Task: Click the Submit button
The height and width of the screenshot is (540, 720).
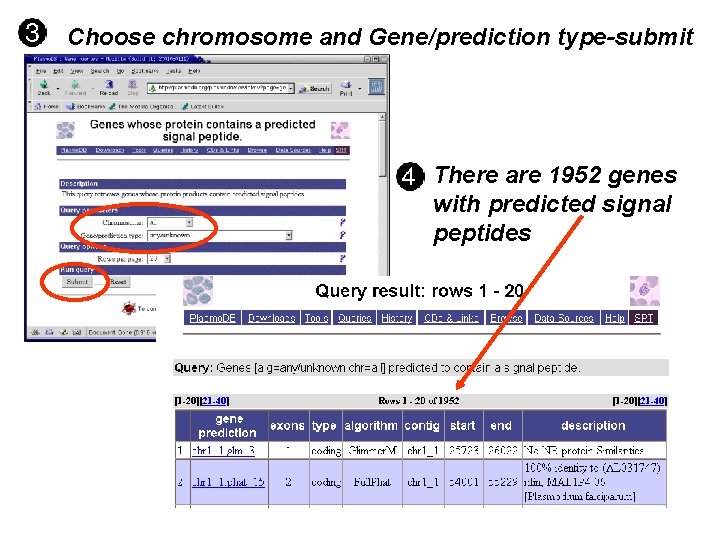Action: click(x=77, y=282)
